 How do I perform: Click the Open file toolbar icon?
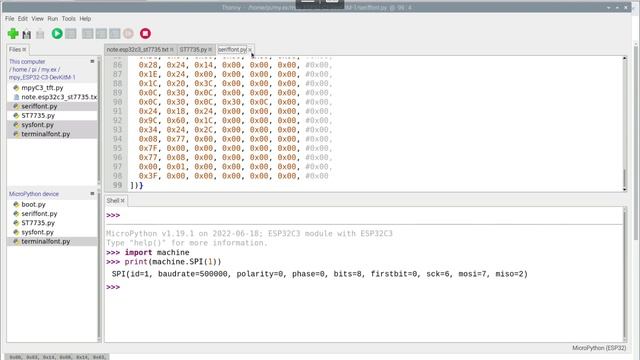pyautogui.click(x=27, y=34)
